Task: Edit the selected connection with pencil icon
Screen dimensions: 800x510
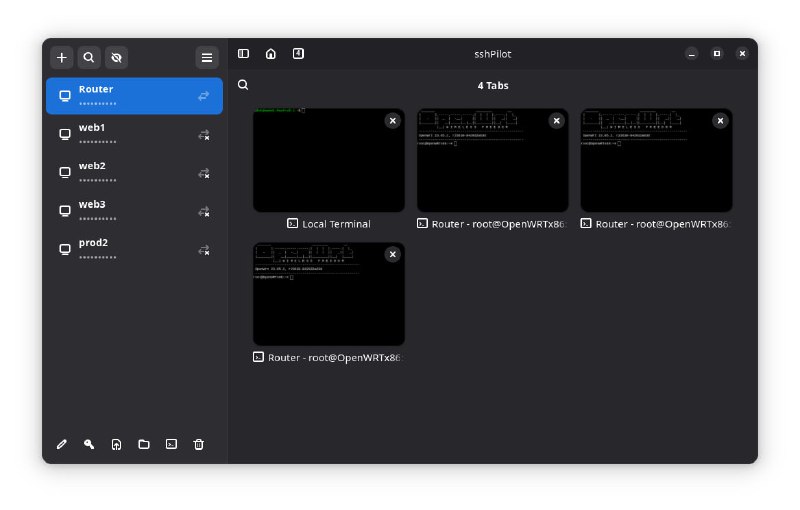Action: pos(62,444)
